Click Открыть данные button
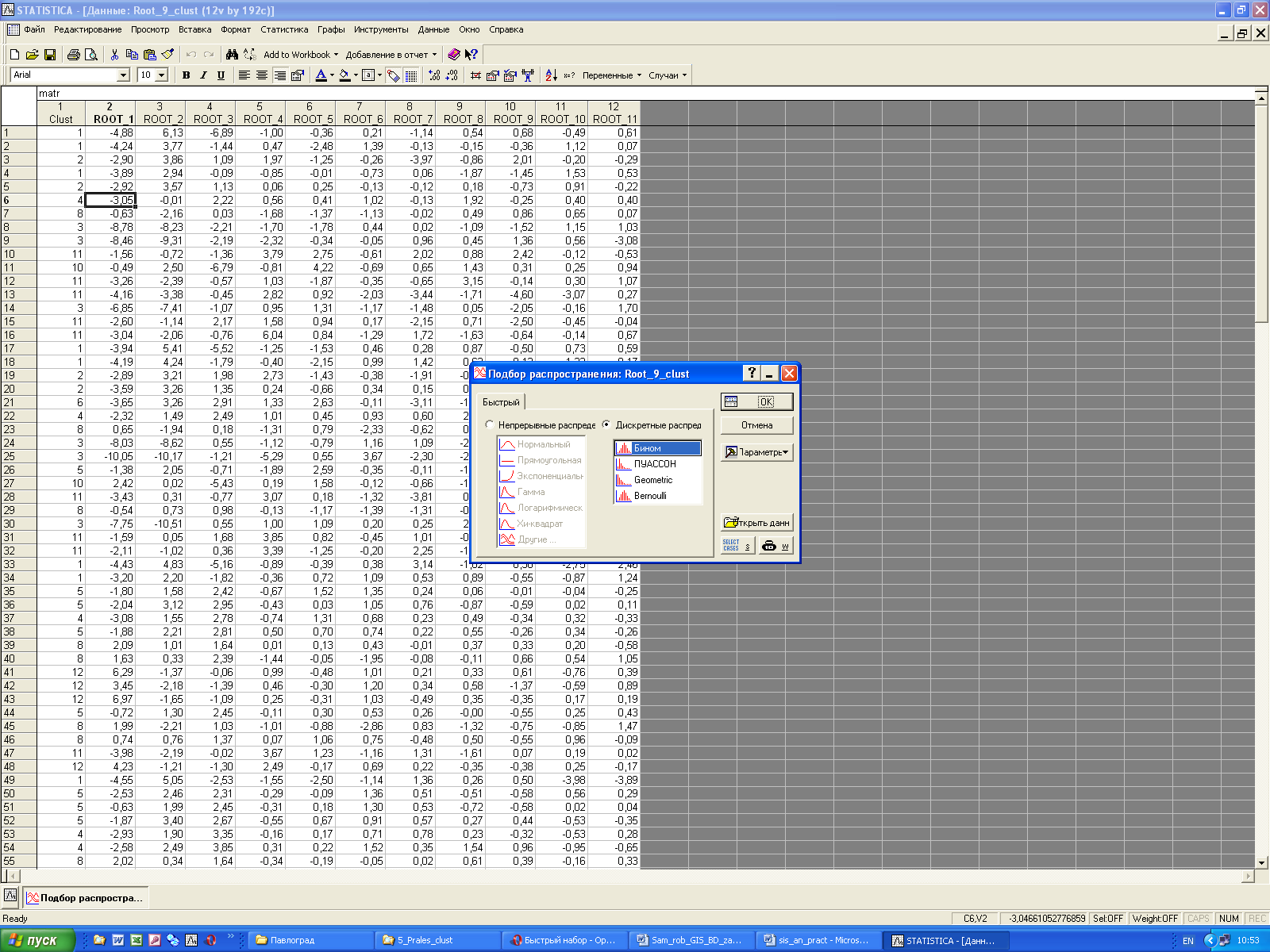The image size is (1270, 952). pos(757,522)
